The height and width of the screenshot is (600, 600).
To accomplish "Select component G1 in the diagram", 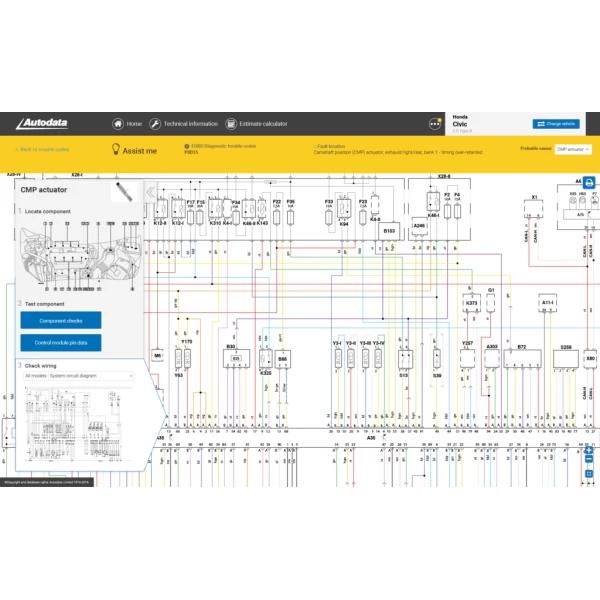I will pyautogui.click(x=491, y=303).
